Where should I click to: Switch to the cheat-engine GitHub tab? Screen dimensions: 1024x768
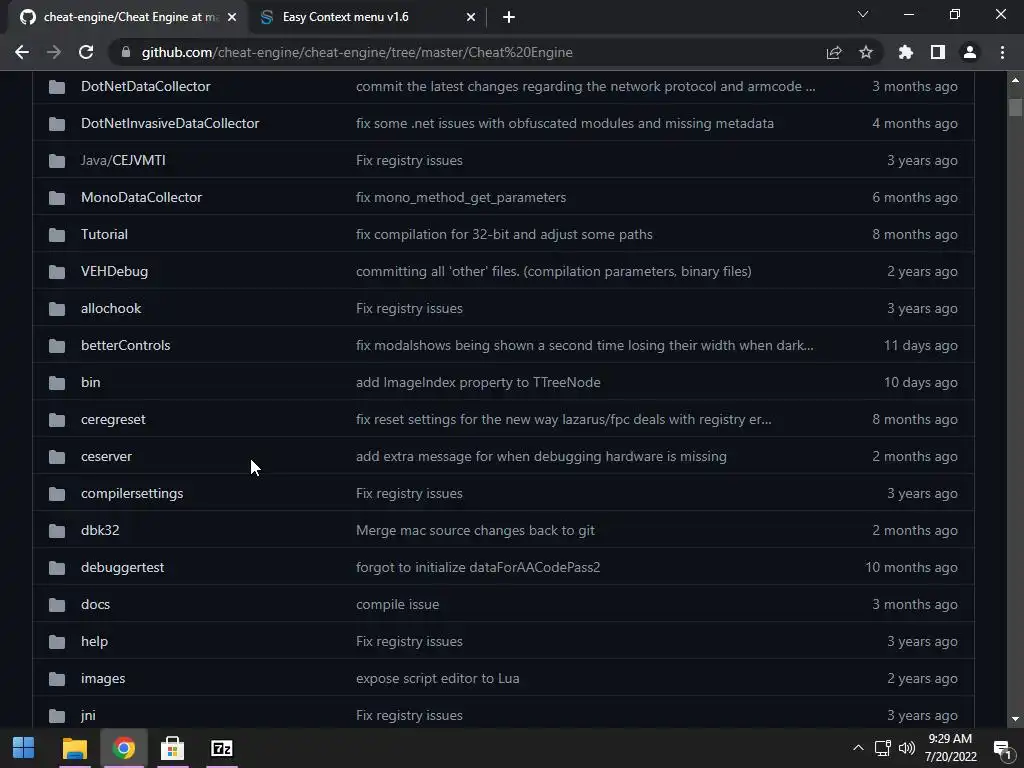pos(129,17)
